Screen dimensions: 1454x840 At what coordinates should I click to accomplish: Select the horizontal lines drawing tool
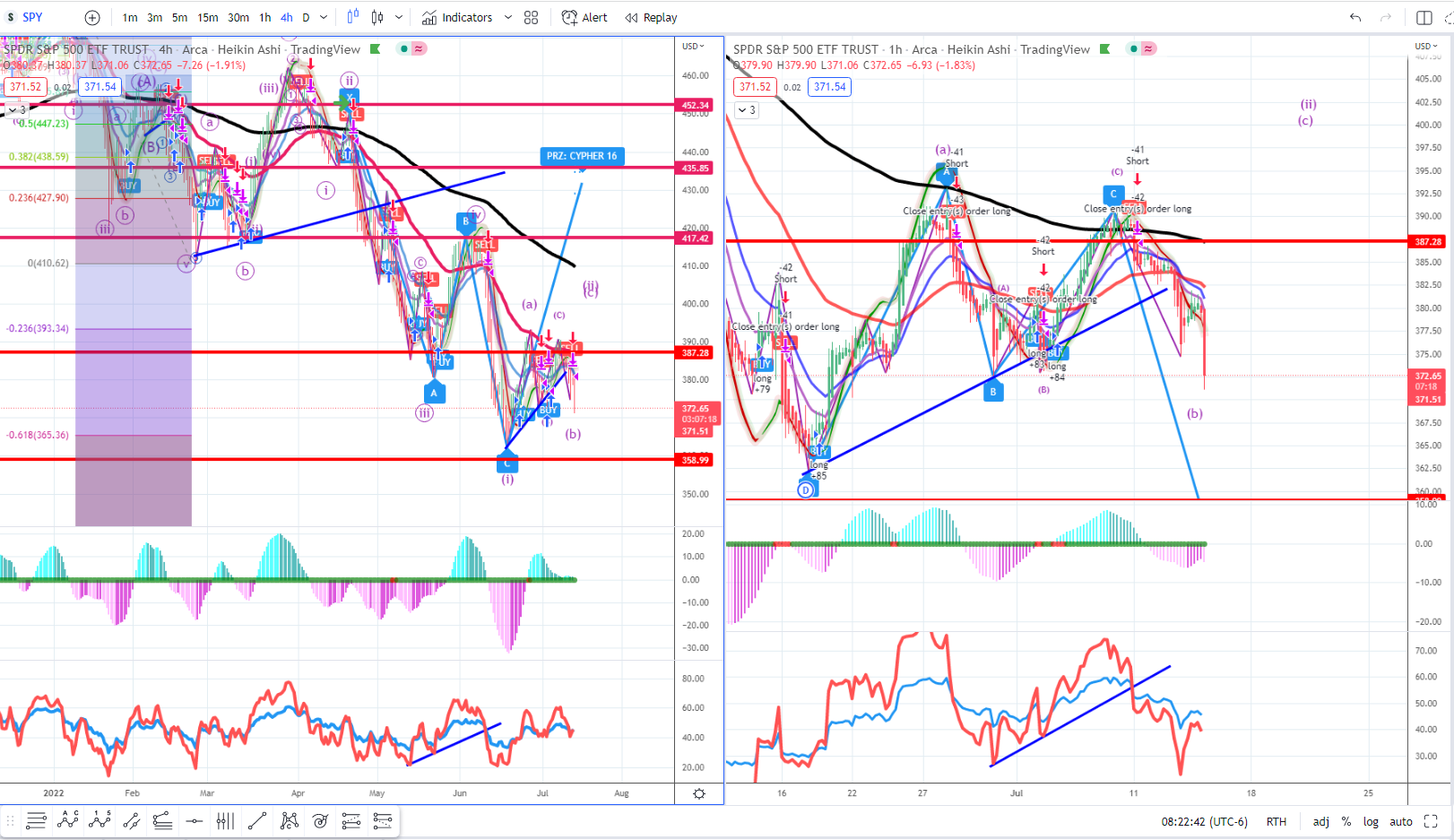pyautogui.click(x=36, y=821)
